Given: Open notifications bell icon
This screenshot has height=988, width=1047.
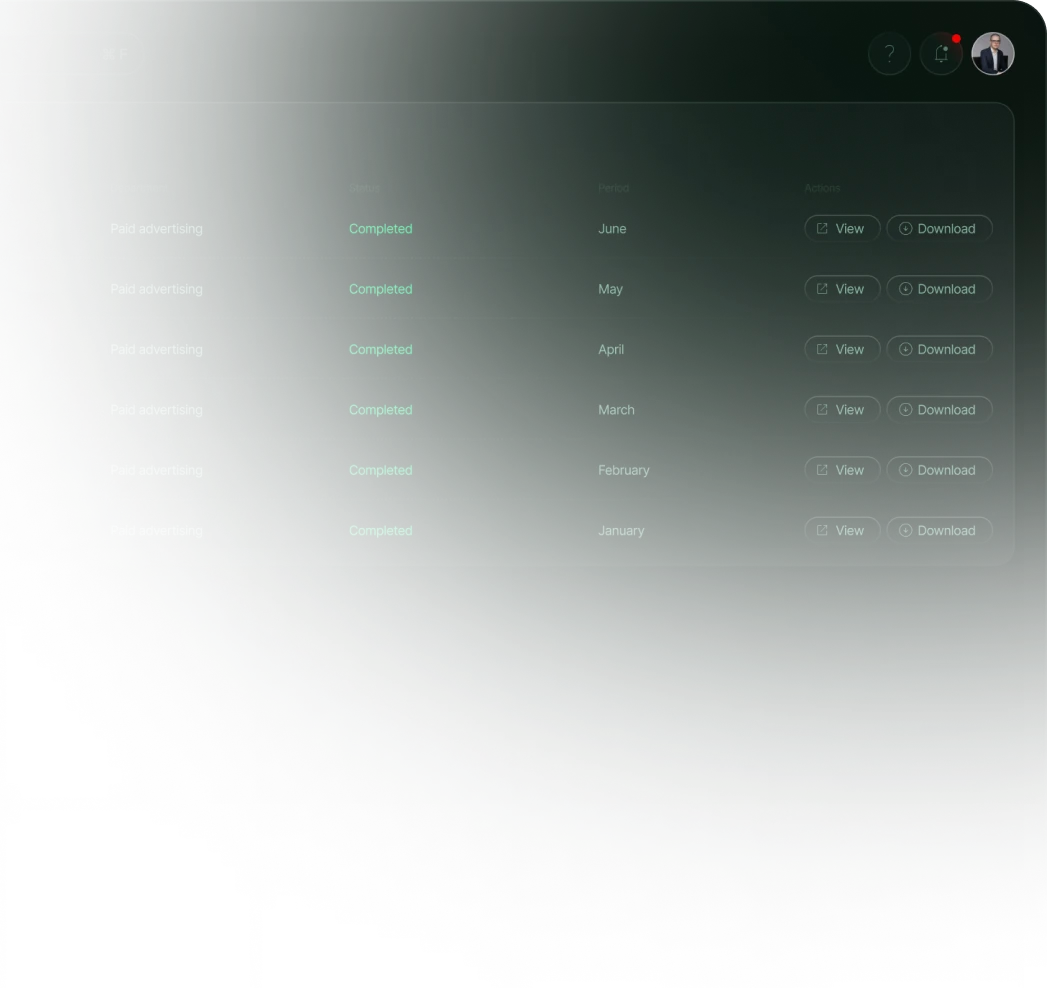Looking at the screenshot, I should 941,53.
